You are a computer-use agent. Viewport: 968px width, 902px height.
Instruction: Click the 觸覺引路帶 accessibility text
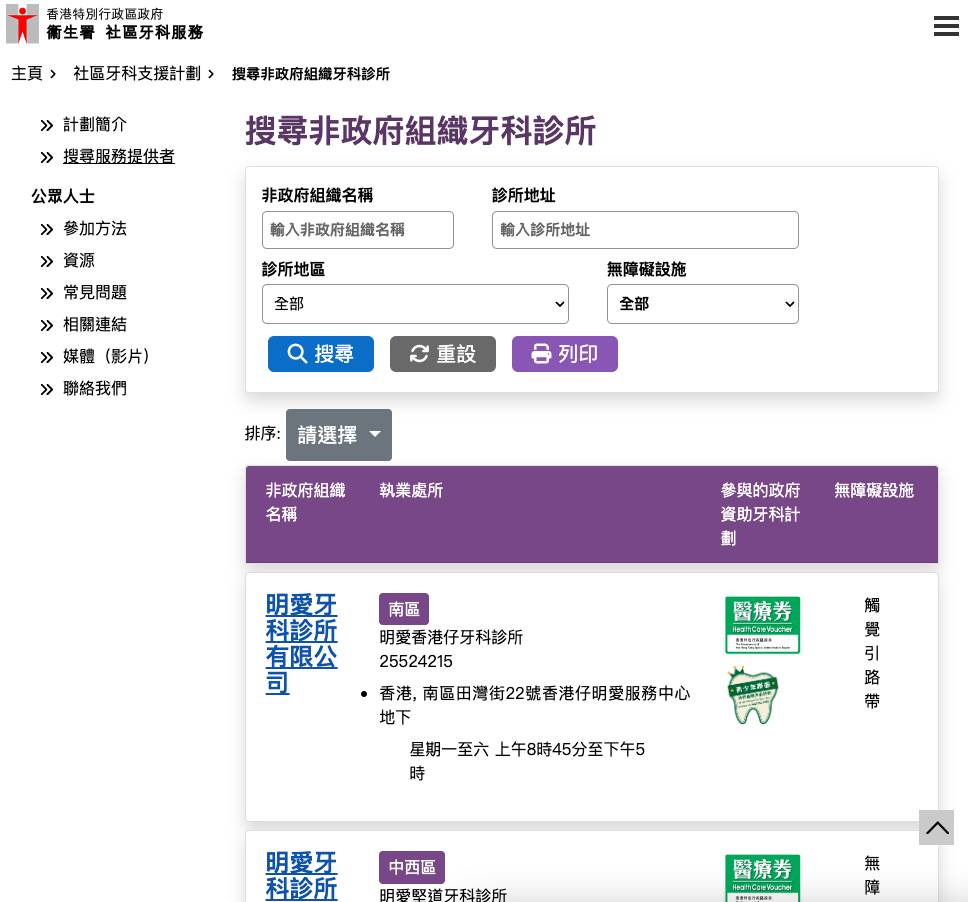pos(872,653)
